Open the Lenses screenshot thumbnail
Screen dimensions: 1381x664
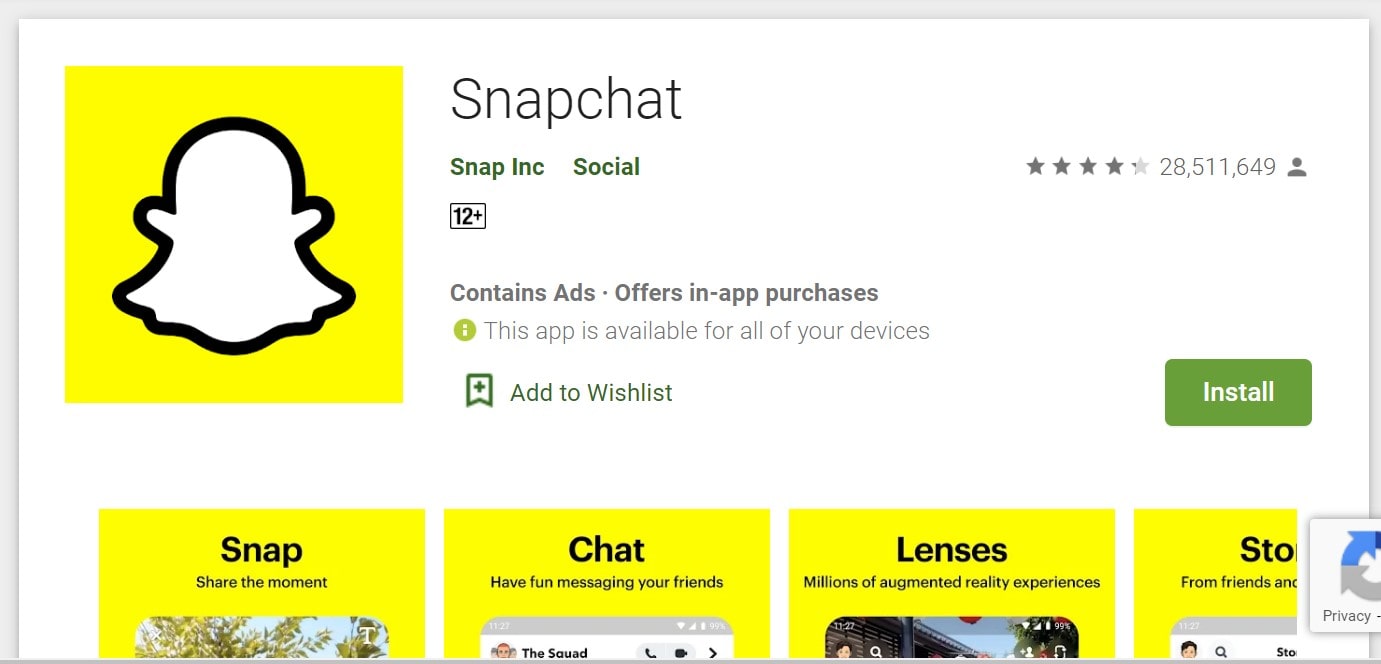[x=952, y=585]
